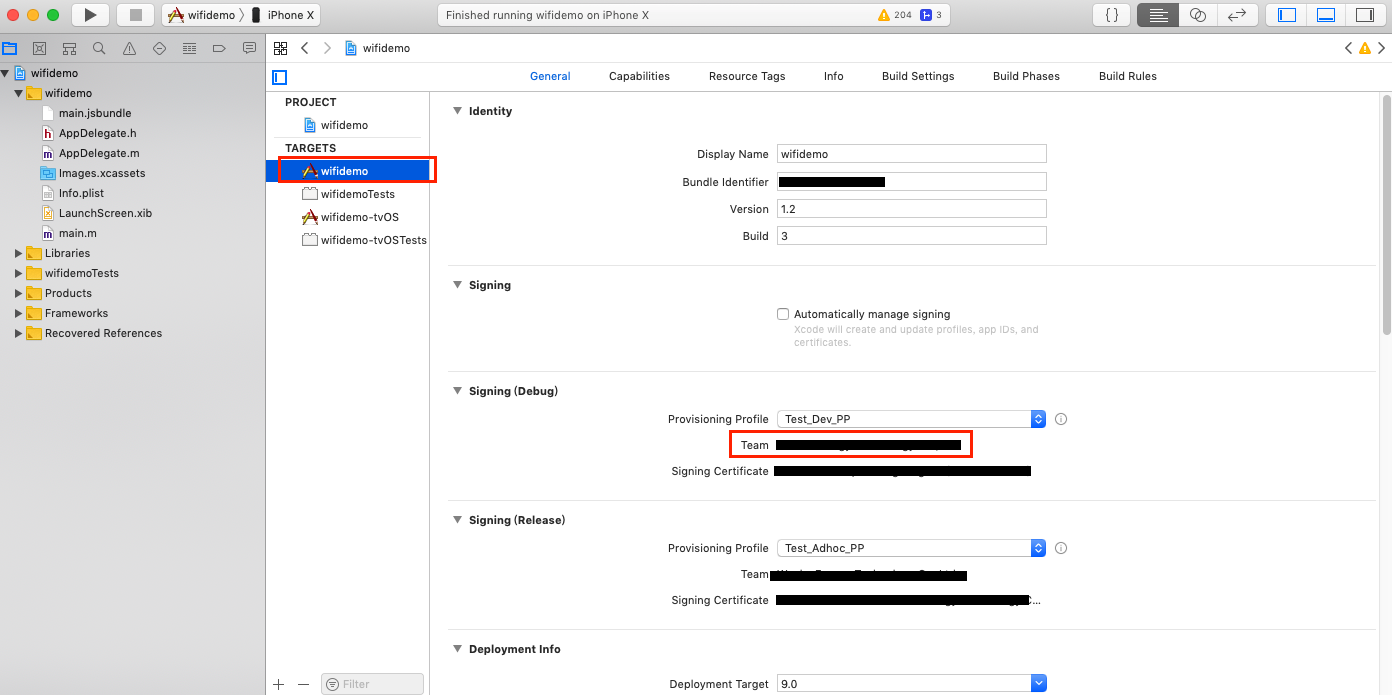
Task: Open the Project navigator folder icon
Action: pos(9,48)
